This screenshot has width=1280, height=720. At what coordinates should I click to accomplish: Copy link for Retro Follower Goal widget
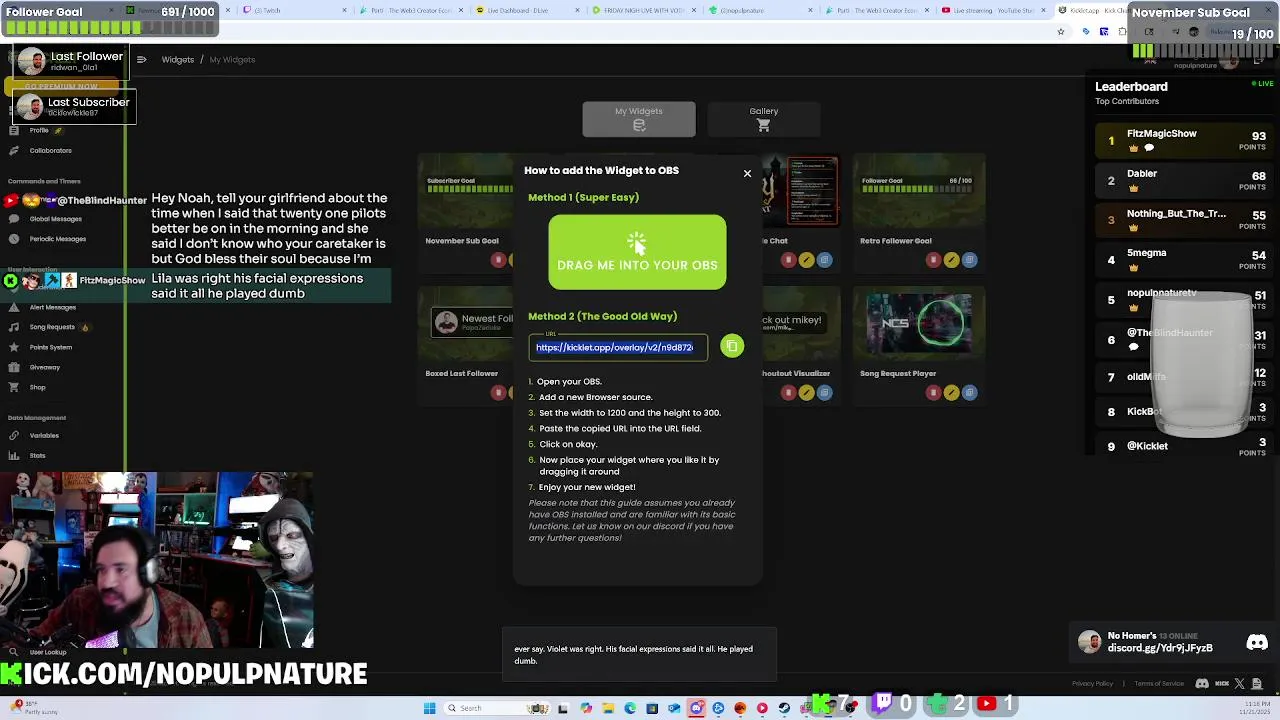click(x=969, y=260)
